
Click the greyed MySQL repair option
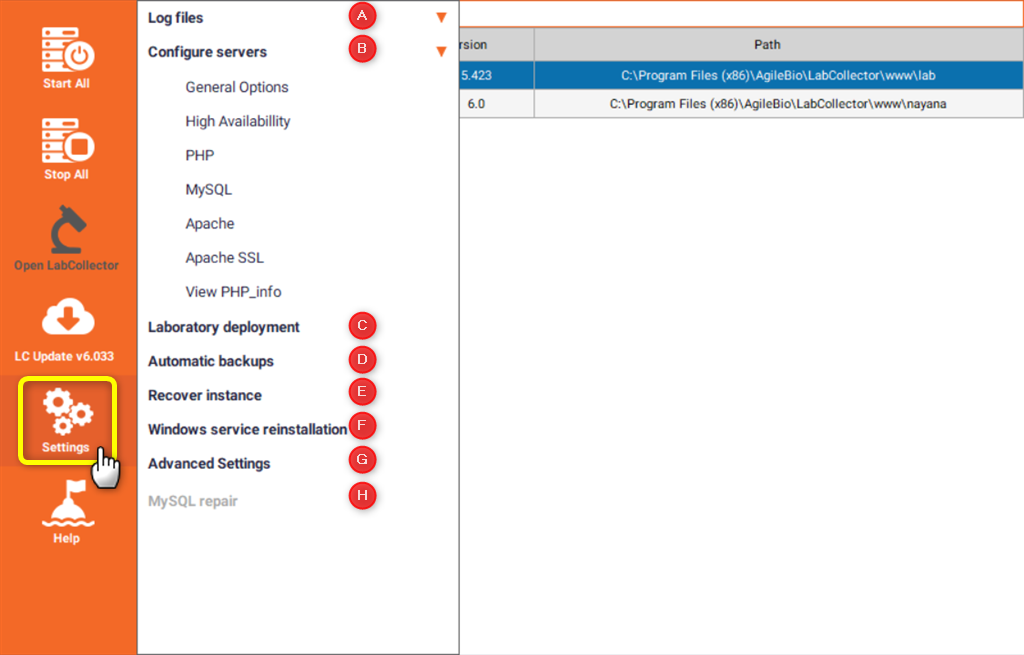(193, 501)
